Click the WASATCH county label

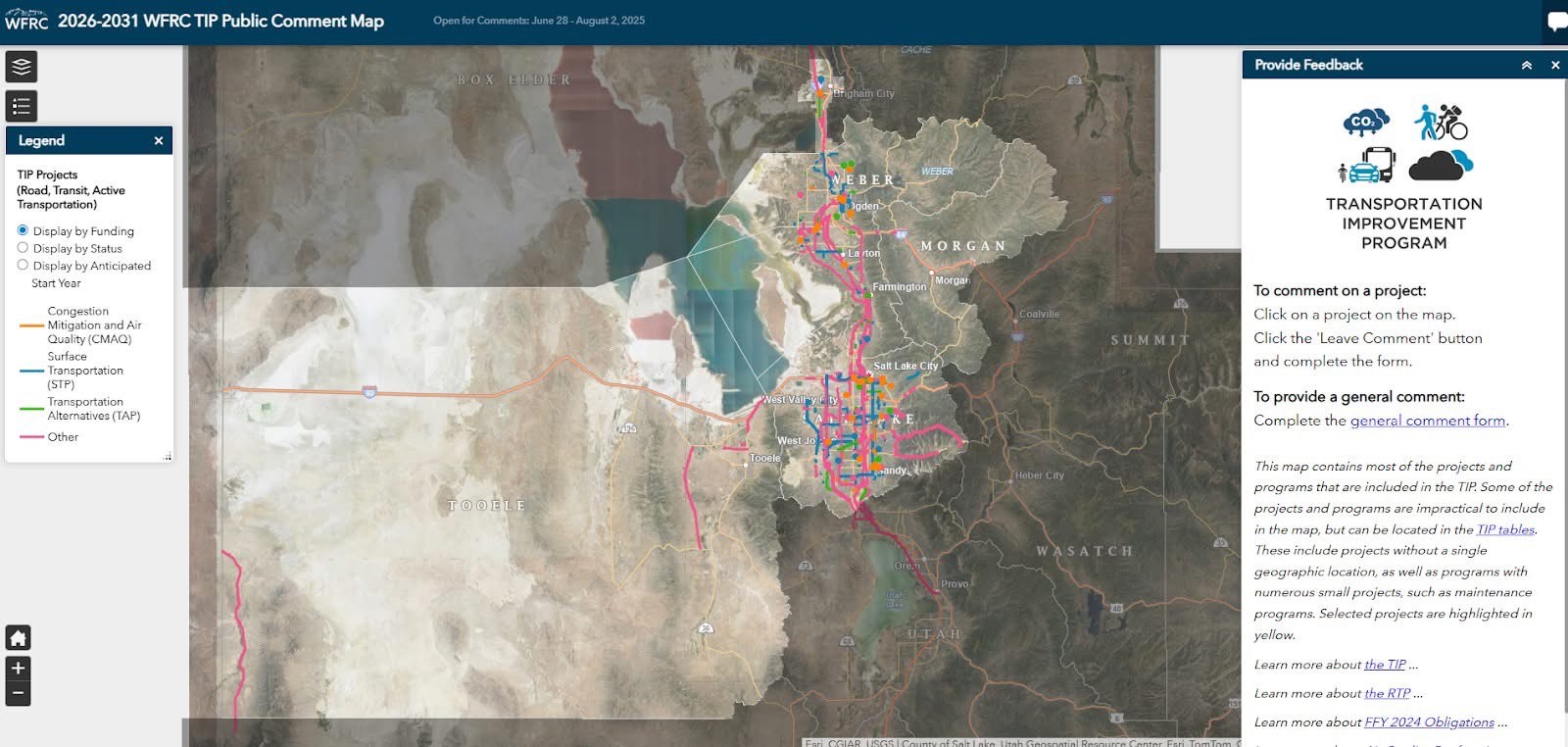click(x=1085, y=552)
